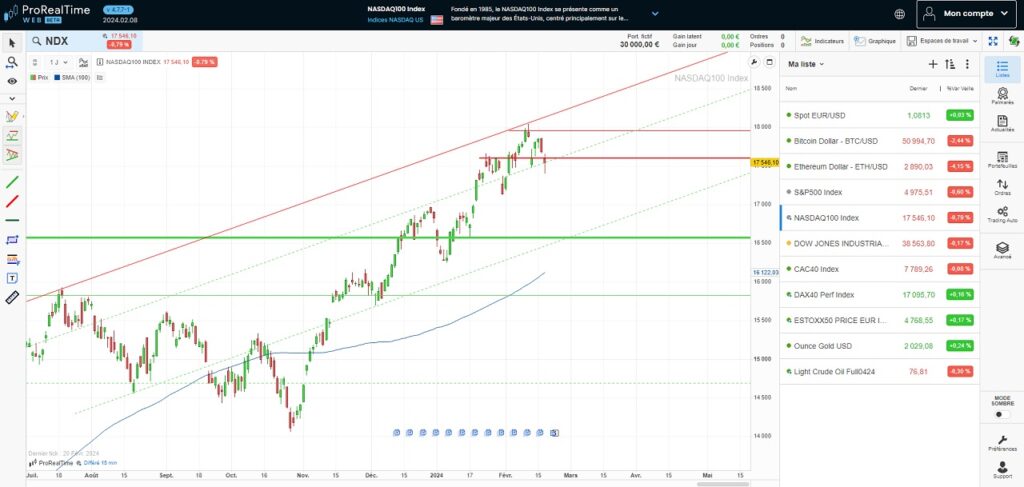Select CAC40 Index row
Viewport: 1024px width, 487px height.
(x=880, y=269)
